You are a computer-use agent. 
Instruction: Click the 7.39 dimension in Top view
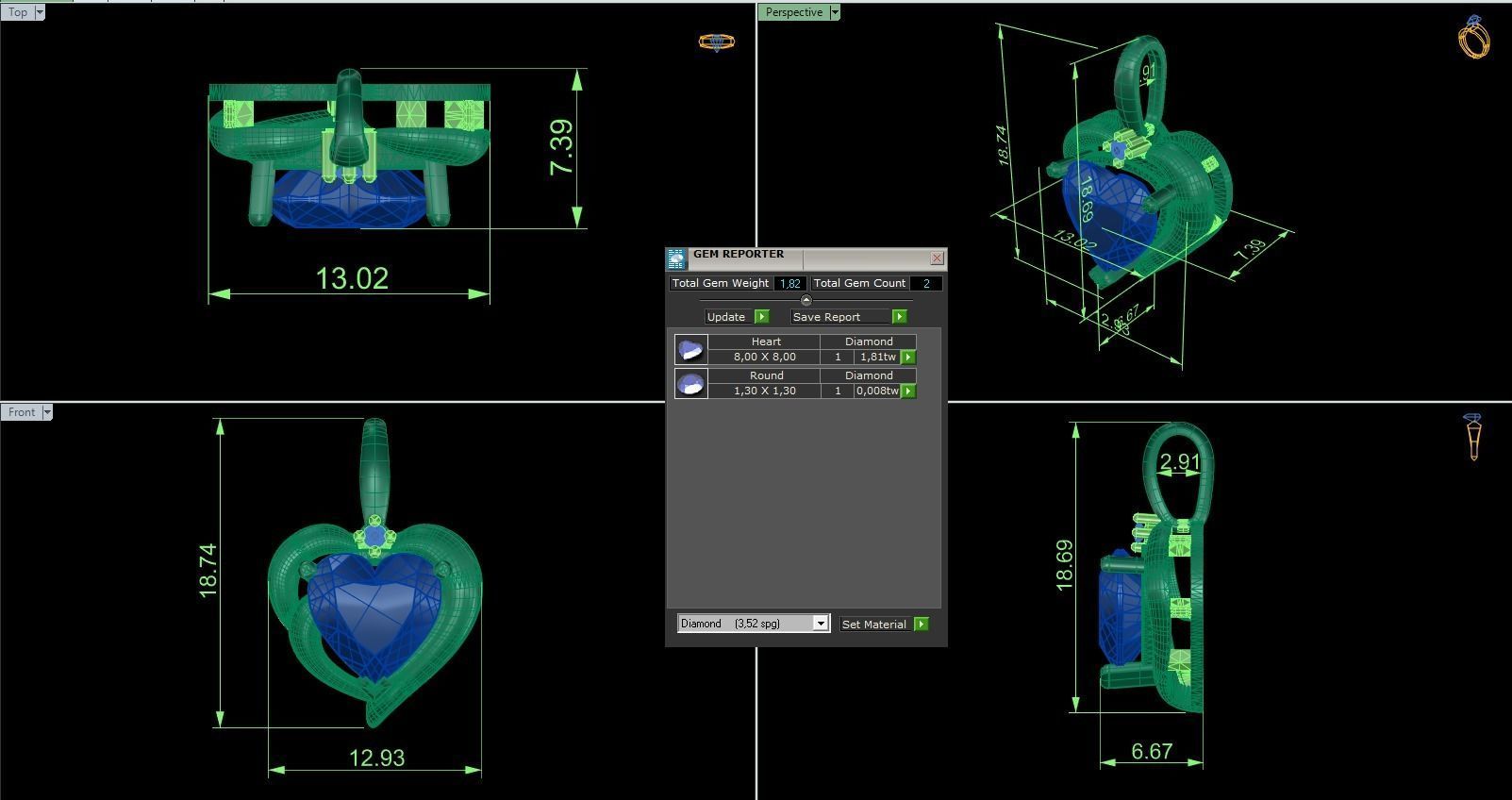click(x=561, y=147)
